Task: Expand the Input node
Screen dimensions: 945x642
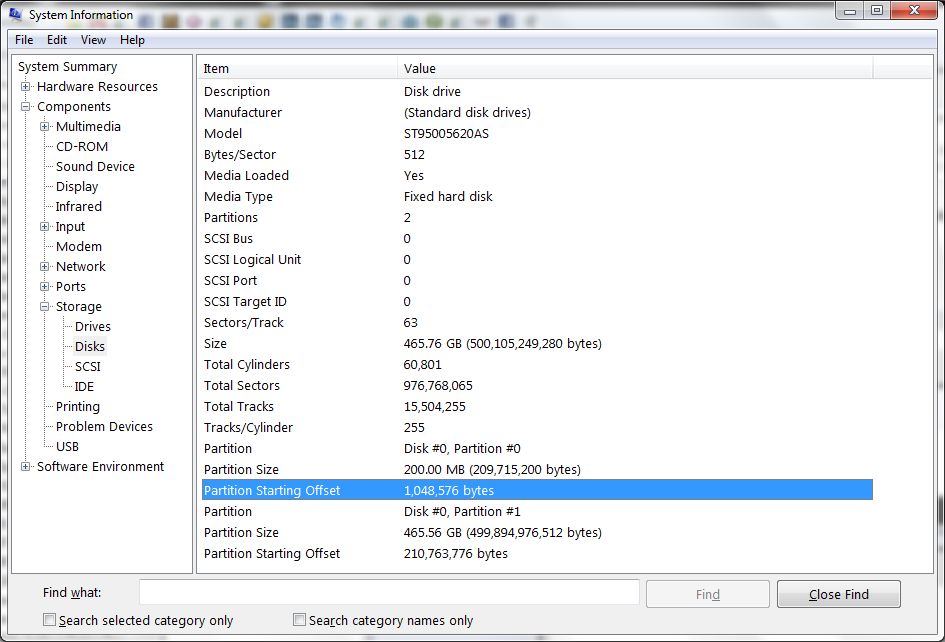Action: [45, 227]
